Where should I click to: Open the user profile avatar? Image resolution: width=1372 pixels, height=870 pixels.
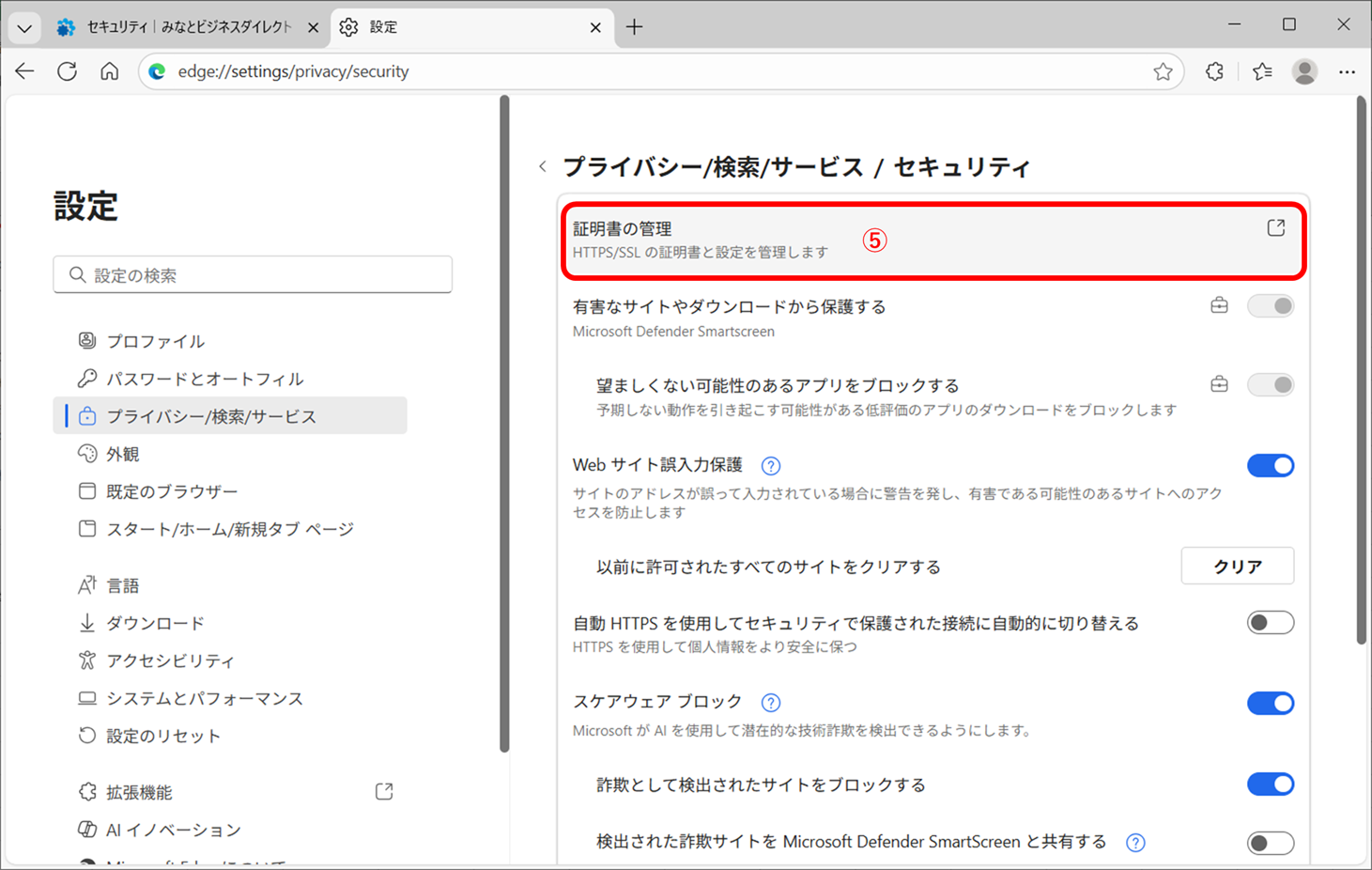pos(1304,71)
